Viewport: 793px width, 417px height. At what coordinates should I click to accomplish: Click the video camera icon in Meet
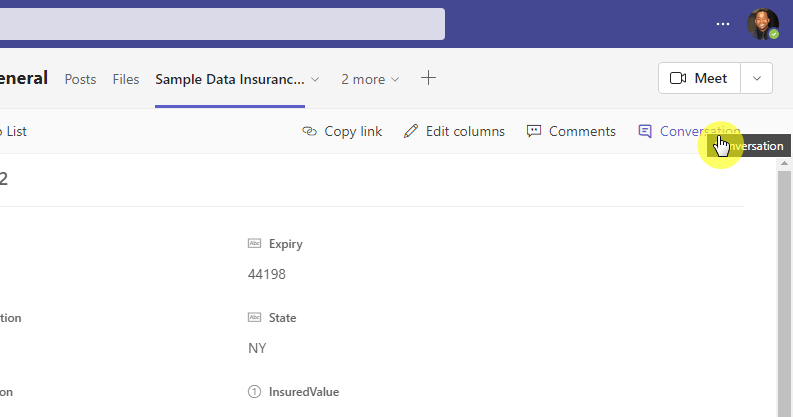[x=678, y=78]
